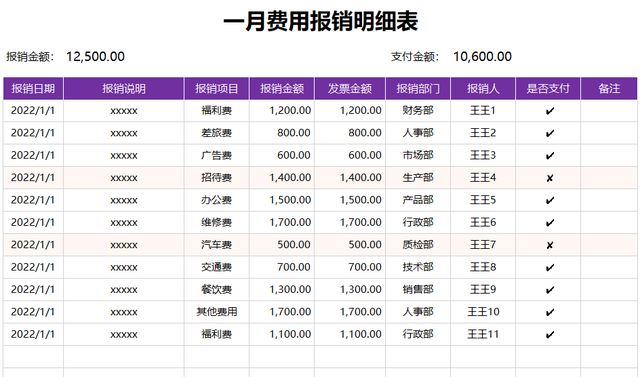
Task: Select the 备注 column header
Action: pyautogui.click(x=609, y=89)
